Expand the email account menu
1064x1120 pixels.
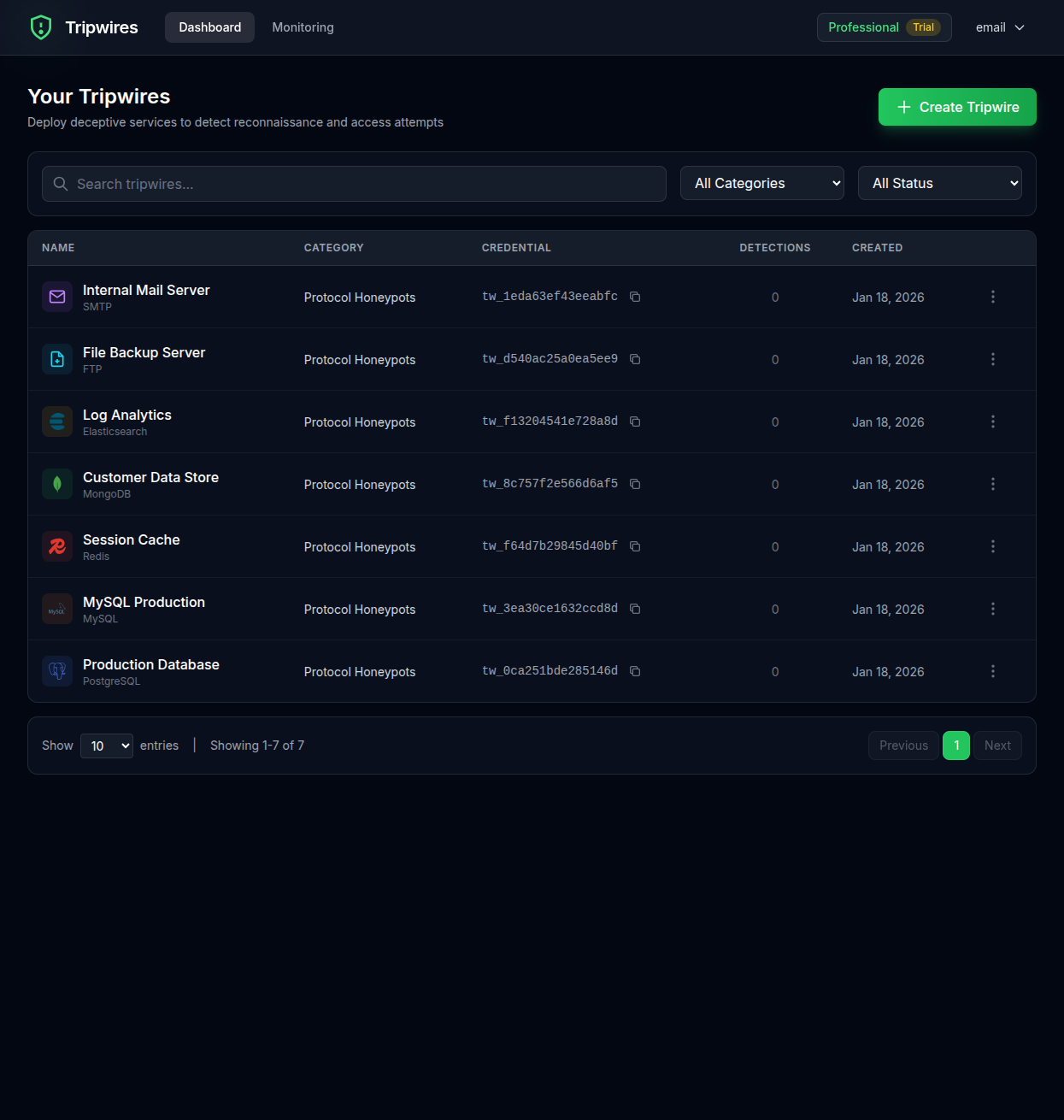click(x=999, y=27)
